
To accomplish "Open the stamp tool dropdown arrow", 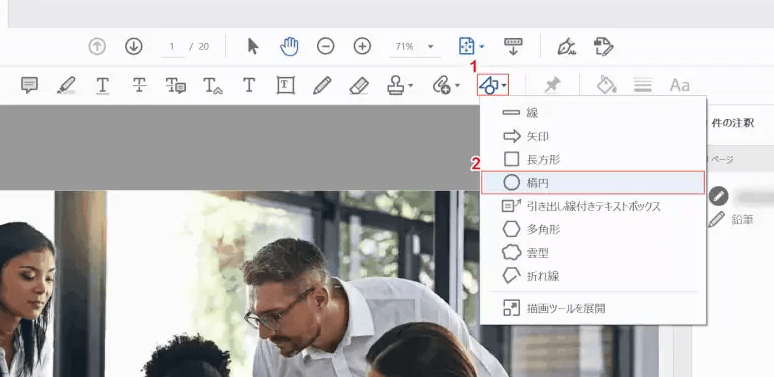I will 411,86.
